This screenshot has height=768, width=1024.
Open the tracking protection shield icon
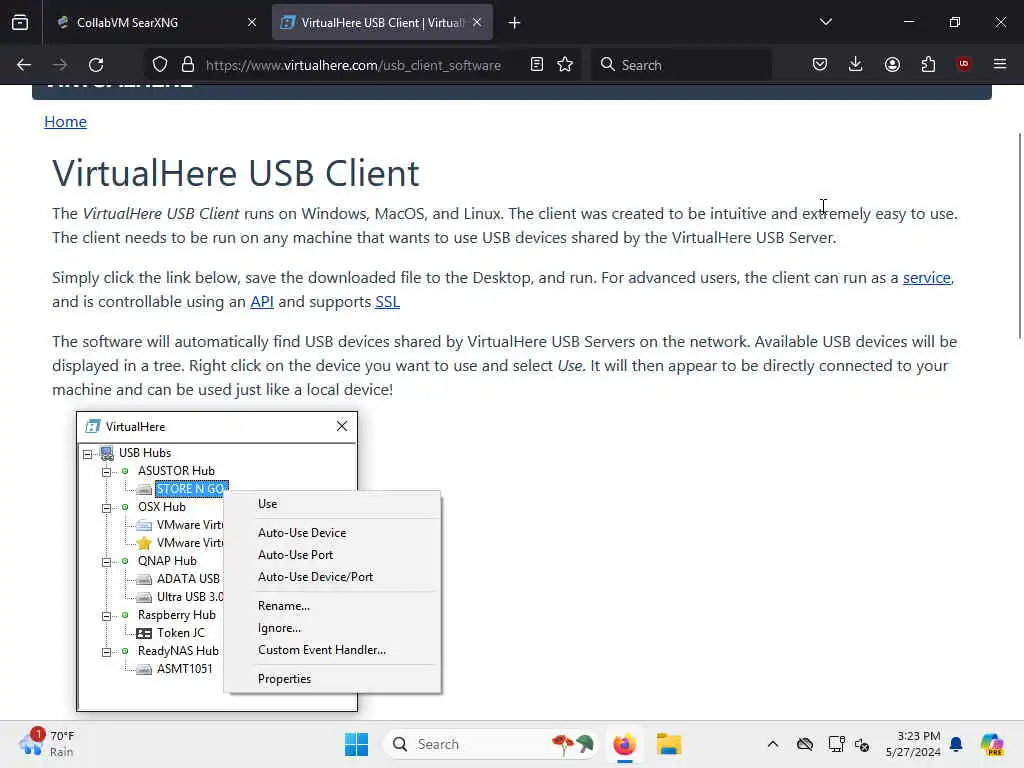click(160, 65)
